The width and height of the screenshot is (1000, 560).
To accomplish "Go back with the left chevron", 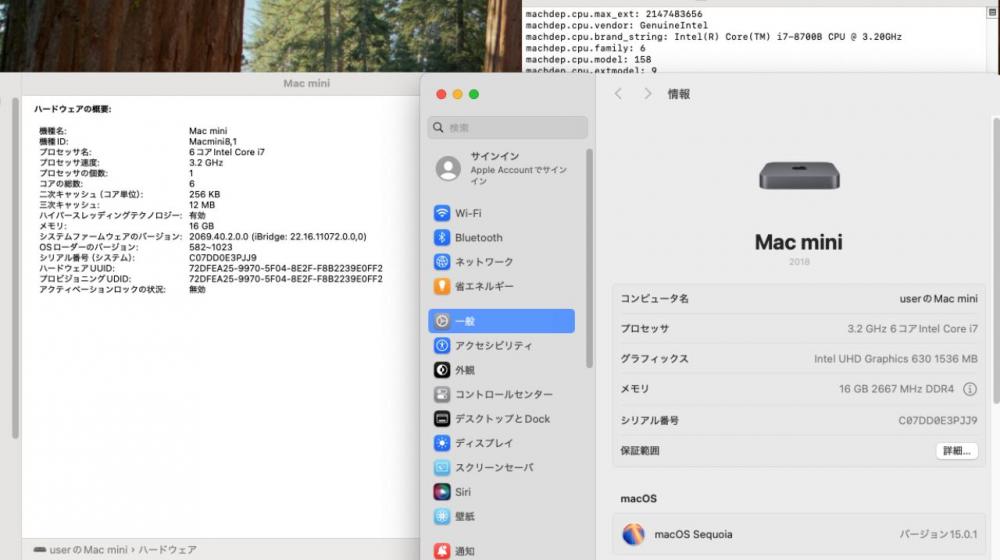I will (618, 94).
